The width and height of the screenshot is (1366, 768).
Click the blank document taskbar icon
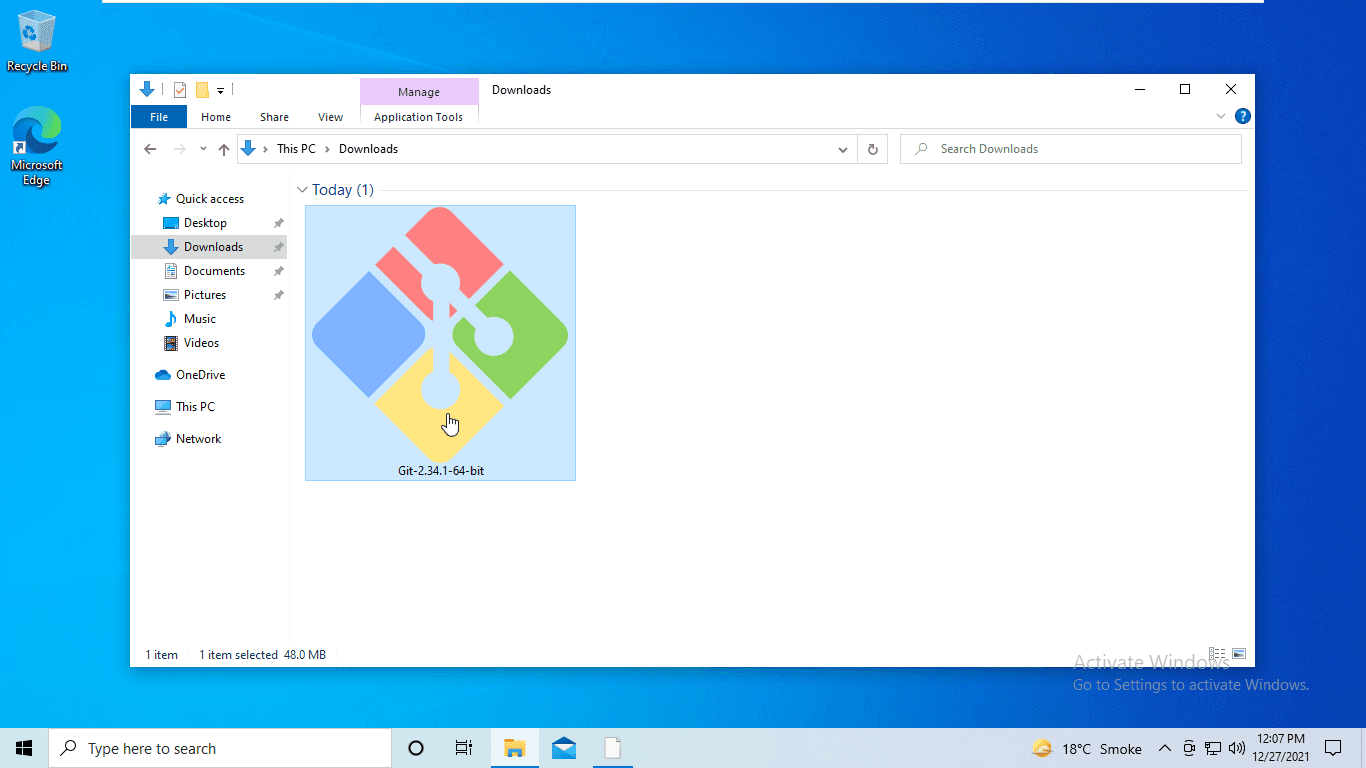[612, 748]
